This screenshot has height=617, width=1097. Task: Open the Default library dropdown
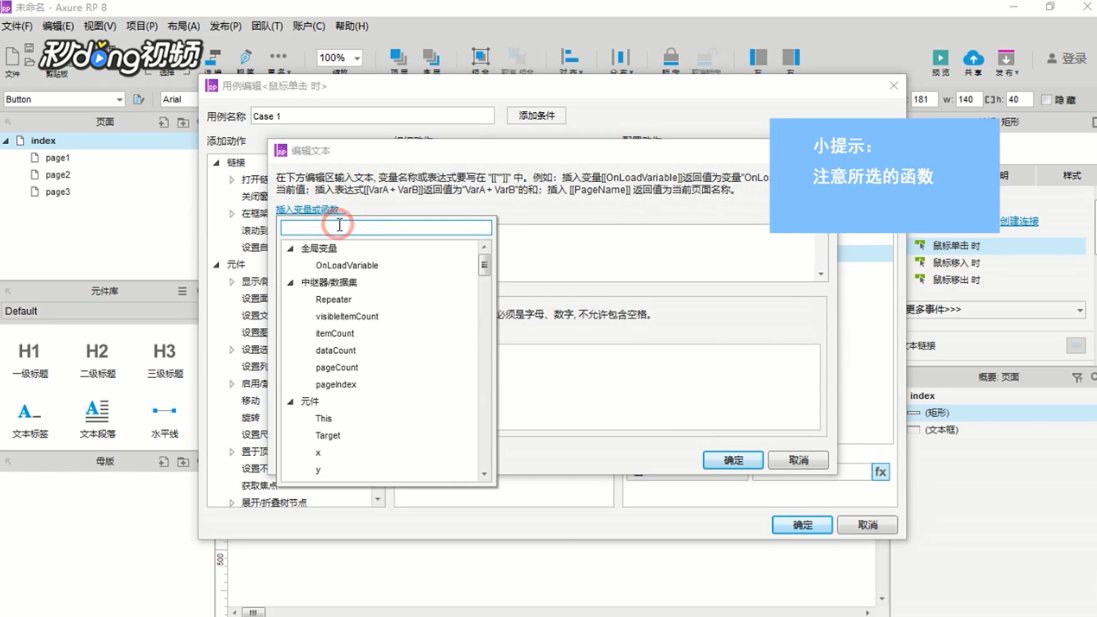(99, 311)
